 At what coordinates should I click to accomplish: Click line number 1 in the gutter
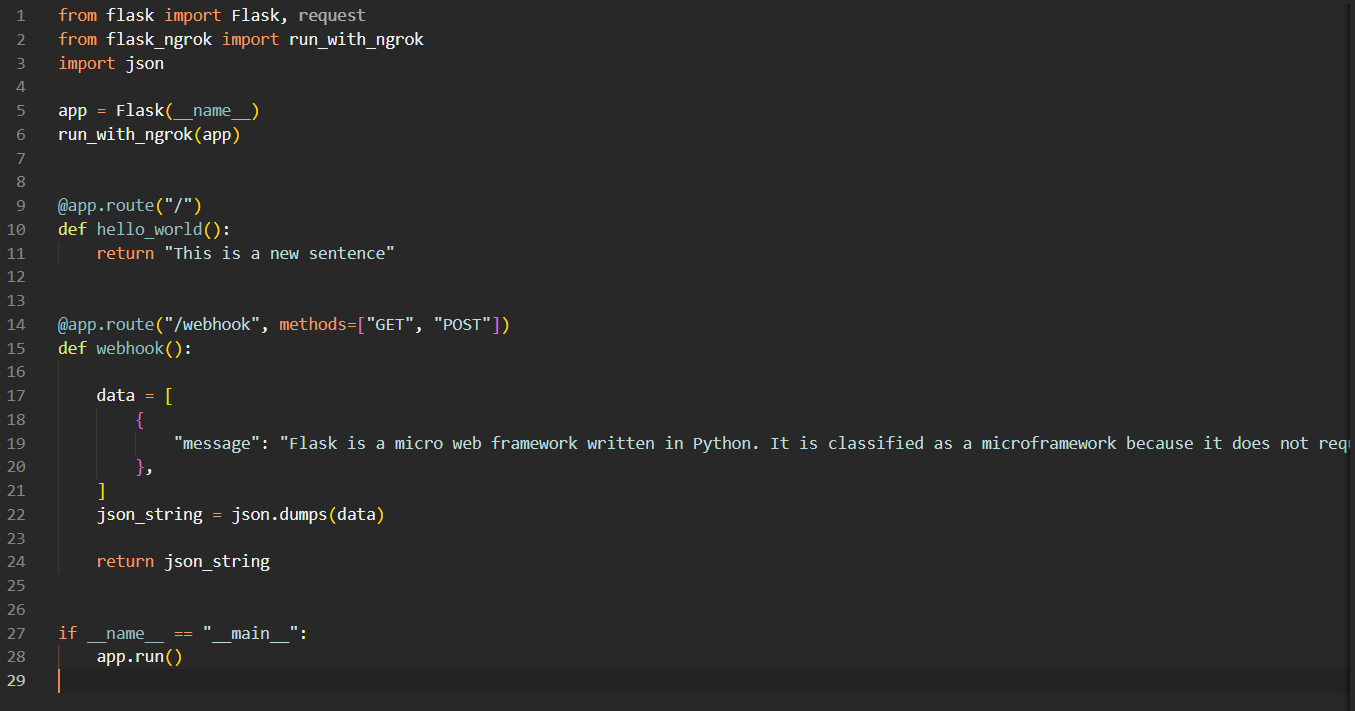tap(20, 15)
